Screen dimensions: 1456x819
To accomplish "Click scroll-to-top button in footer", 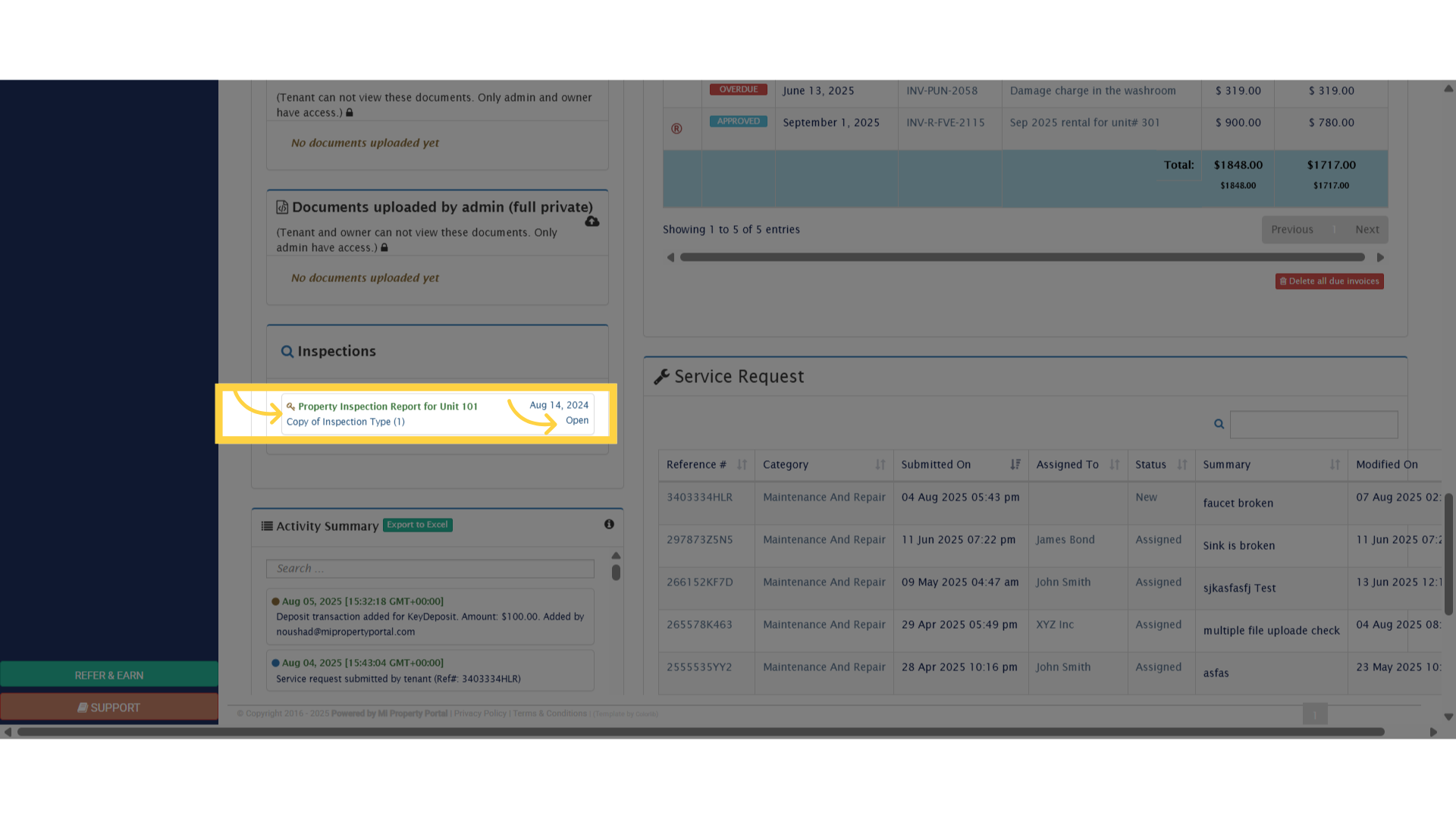I will point(1315,714).
